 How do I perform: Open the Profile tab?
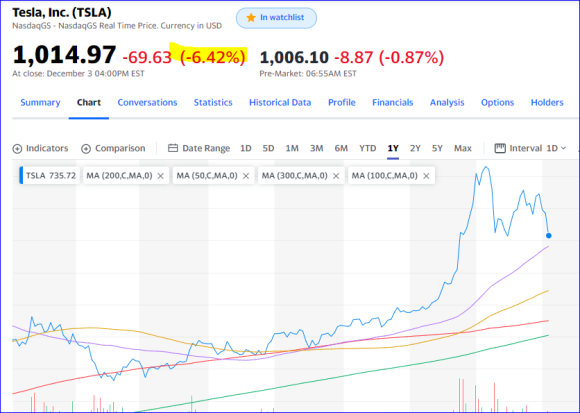coord(342,102)
